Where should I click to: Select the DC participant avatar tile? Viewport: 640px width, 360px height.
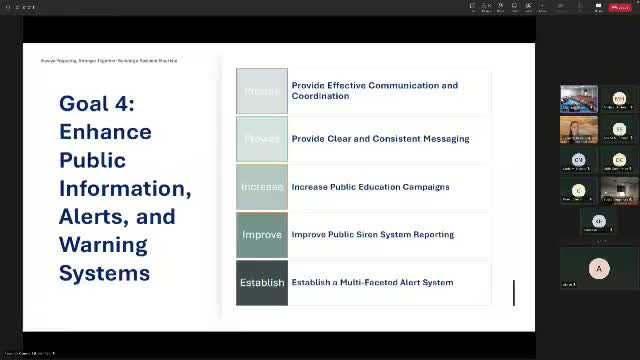[619, 160]
